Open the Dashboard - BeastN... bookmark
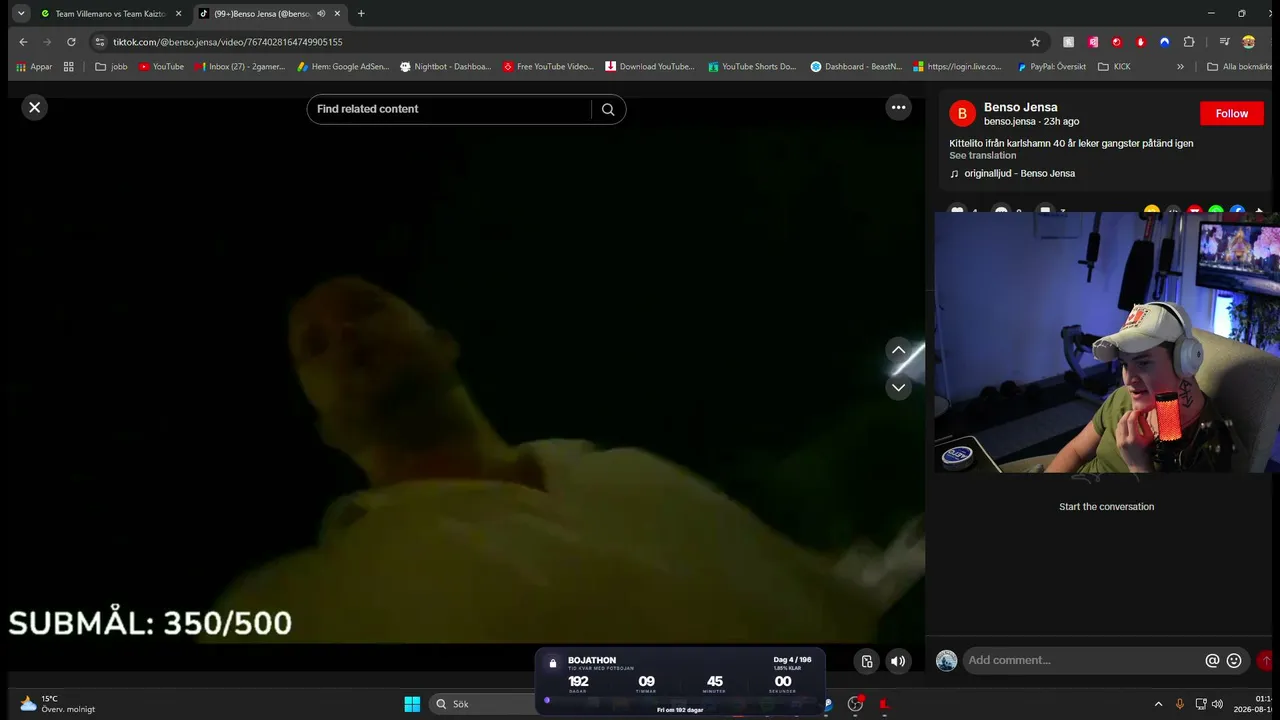Viewport: 1280px width, 720px height. (x=856, y=67)
